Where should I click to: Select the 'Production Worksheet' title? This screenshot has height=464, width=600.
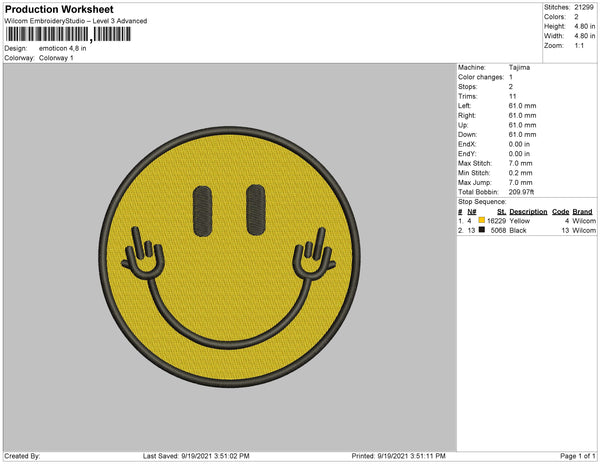click(59, 9)
